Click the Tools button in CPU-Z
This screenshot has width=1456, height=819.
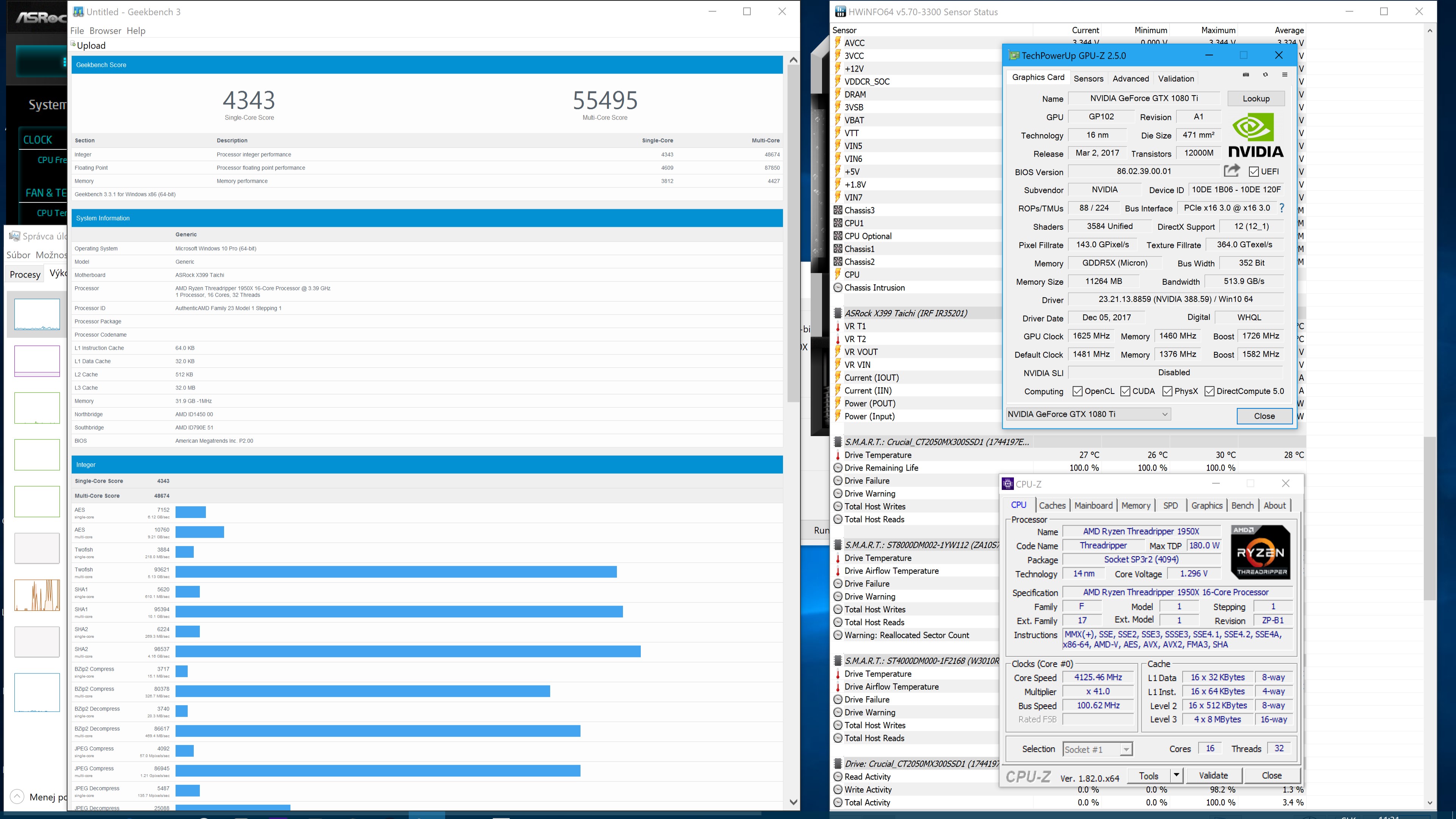(1148, 775)
